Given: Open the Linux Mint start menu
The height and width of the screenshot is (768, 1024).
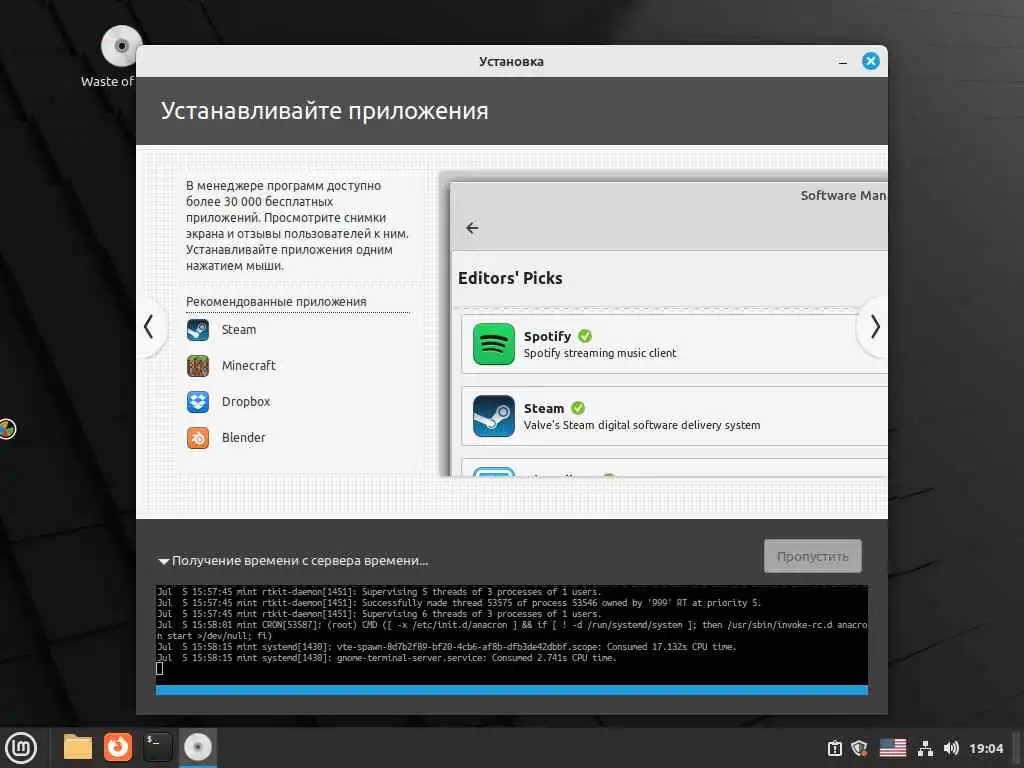Looking at the screenshot, I should (22, 748).
